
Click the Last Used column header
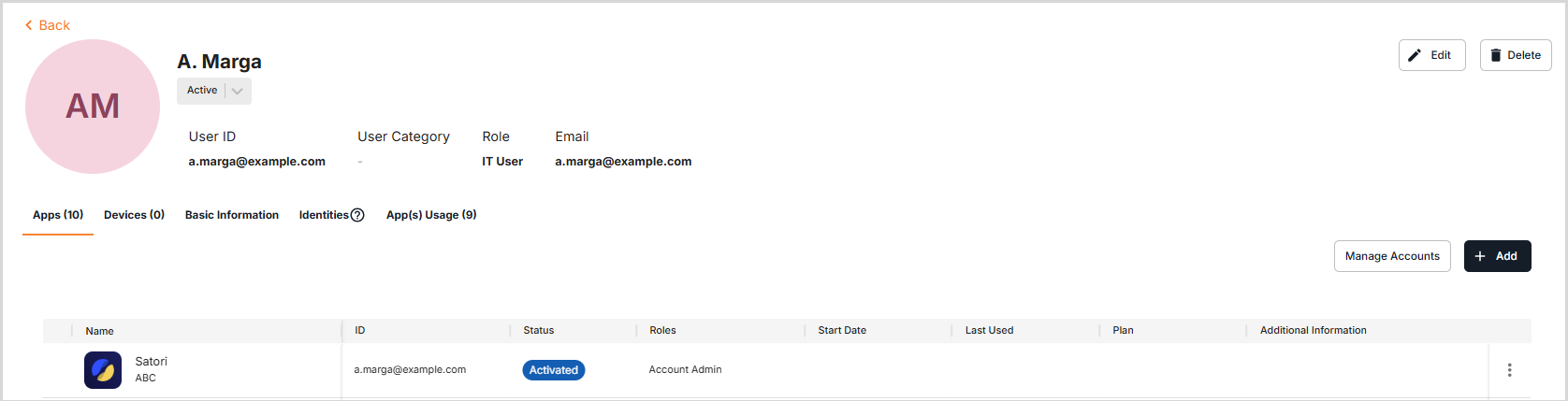pos(989,330)
